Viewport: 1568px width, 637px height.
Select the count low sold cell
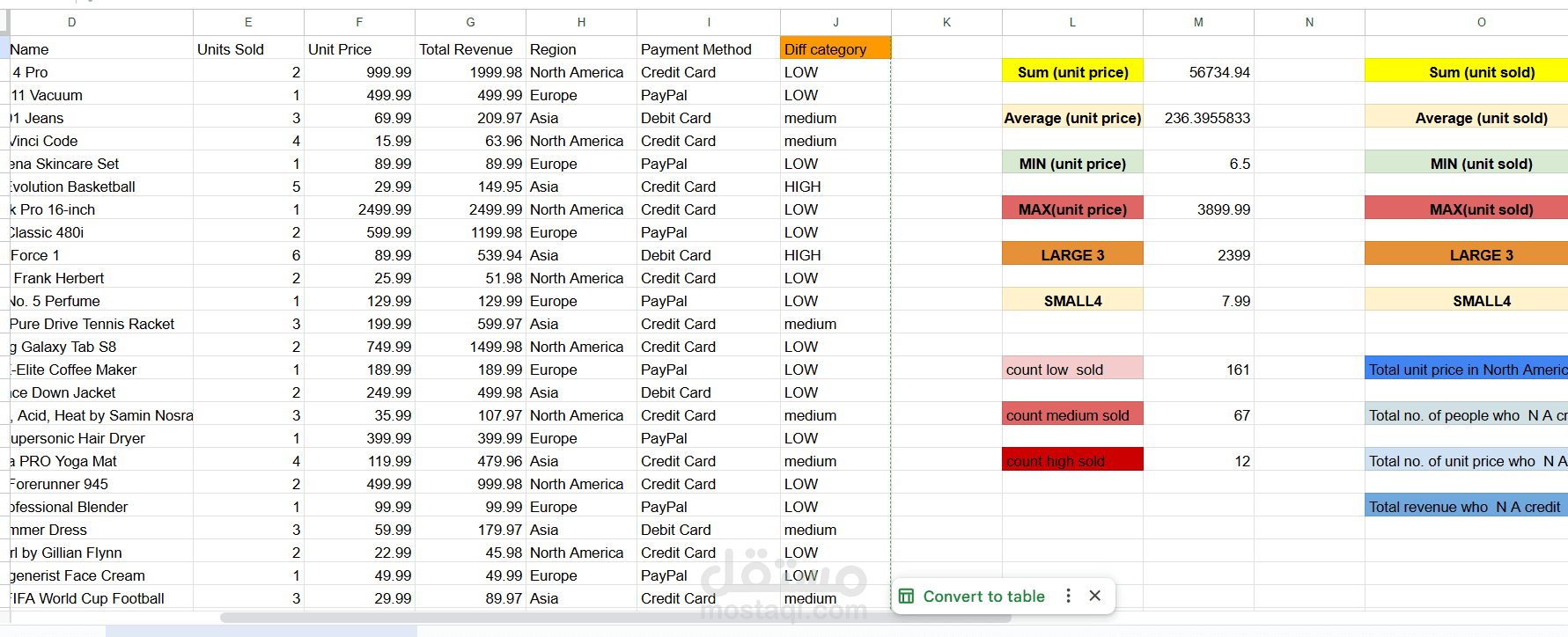[x=1072, y=370]
